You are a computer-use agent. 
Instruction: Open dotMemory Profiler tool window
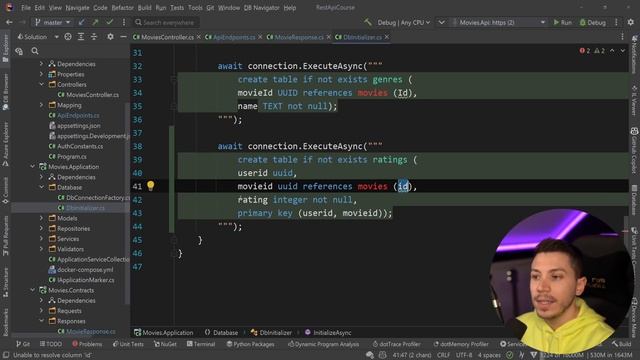tap(461, 344)
